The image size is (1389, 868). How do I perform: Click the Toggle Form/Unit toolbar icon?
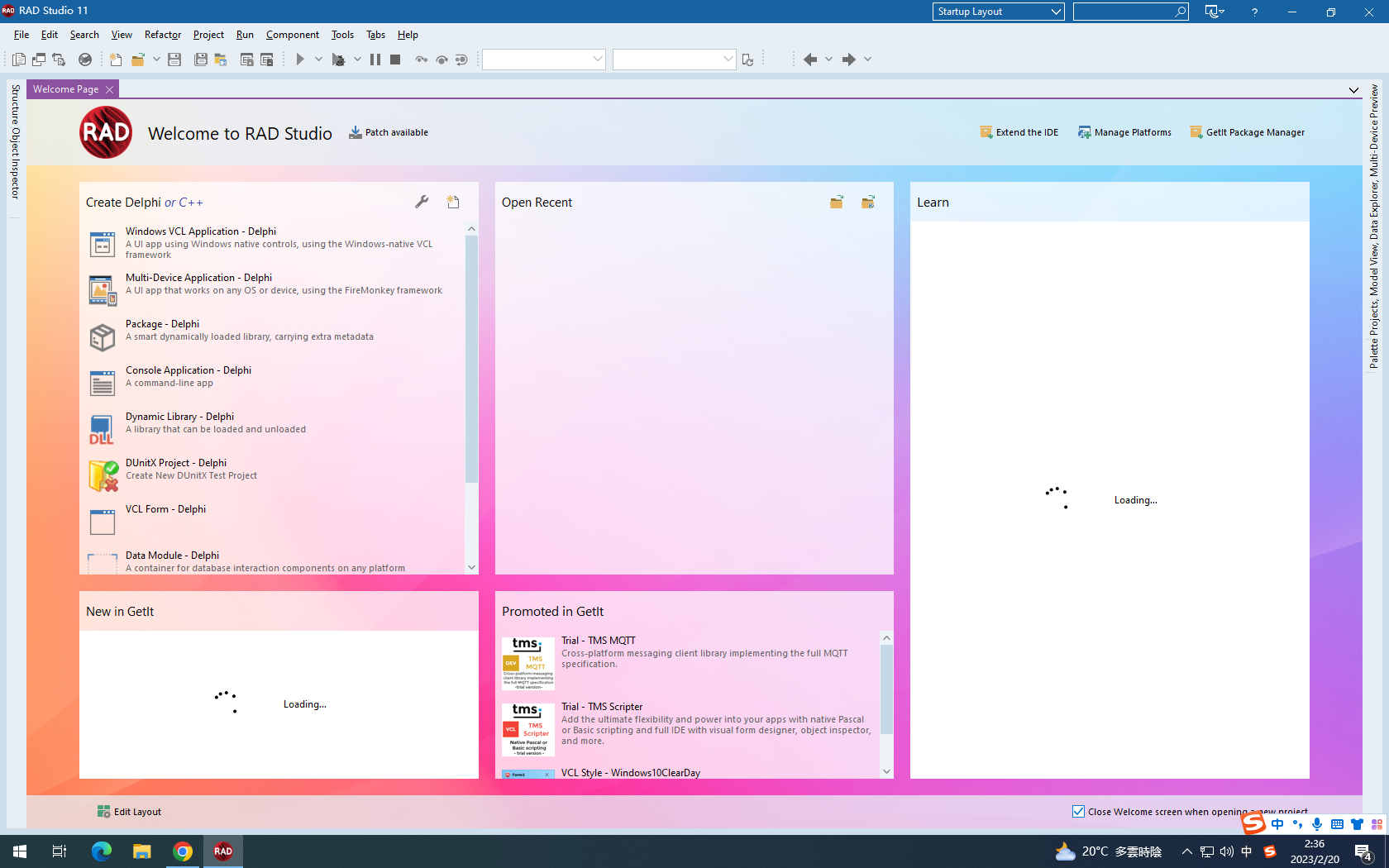click(59, 60)
